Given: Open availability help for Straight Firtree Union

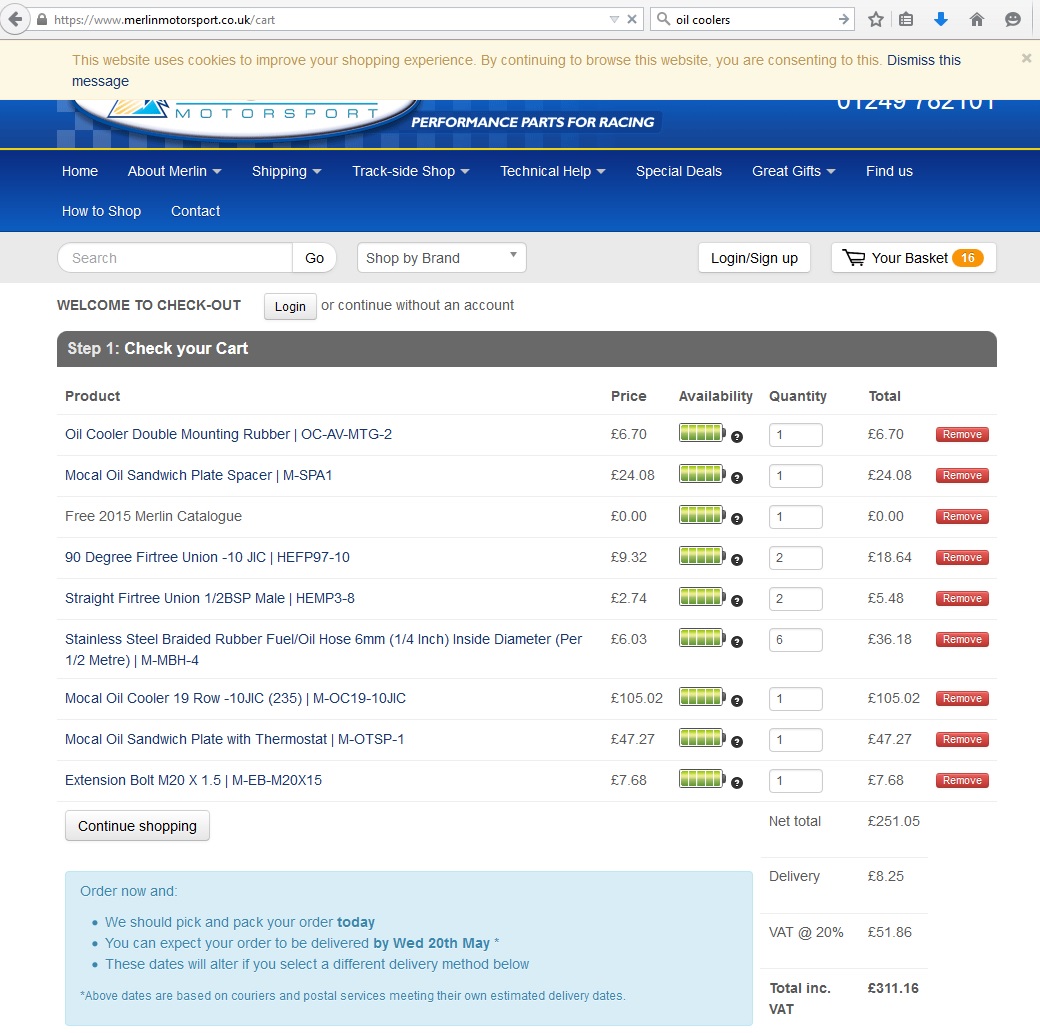Looking at the screenshot, I should tap(736, 601).
